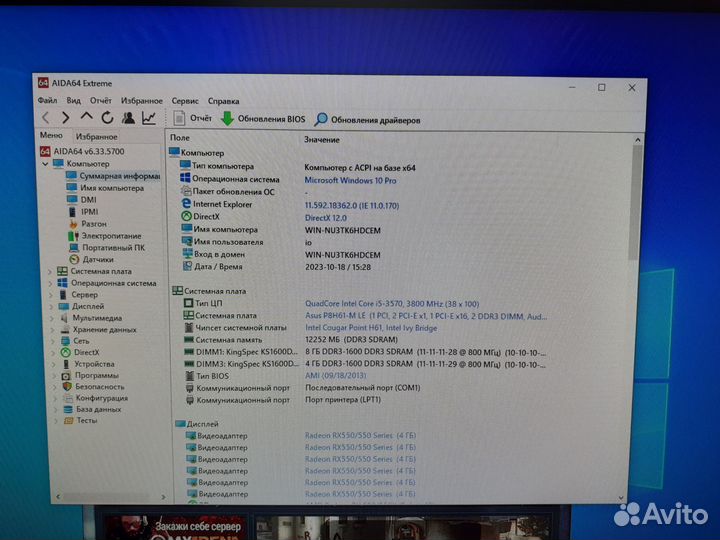The height and width of the screenshot is (540, 720).
Task: Click the up-level arrow toolbar icon
Action: pos(86,117)
